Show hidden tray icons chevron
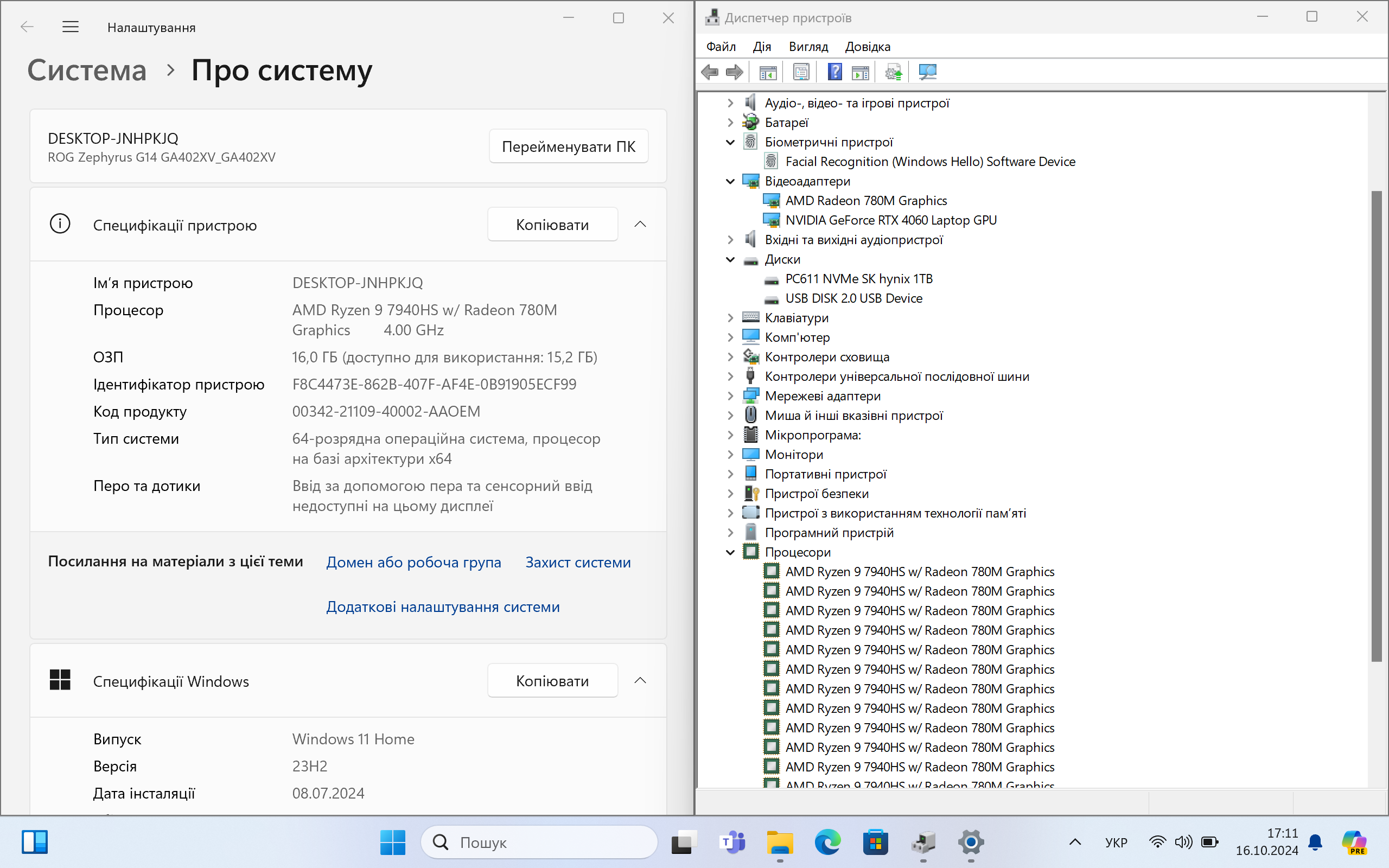 pyautogui.click(x=1075, y=842)
